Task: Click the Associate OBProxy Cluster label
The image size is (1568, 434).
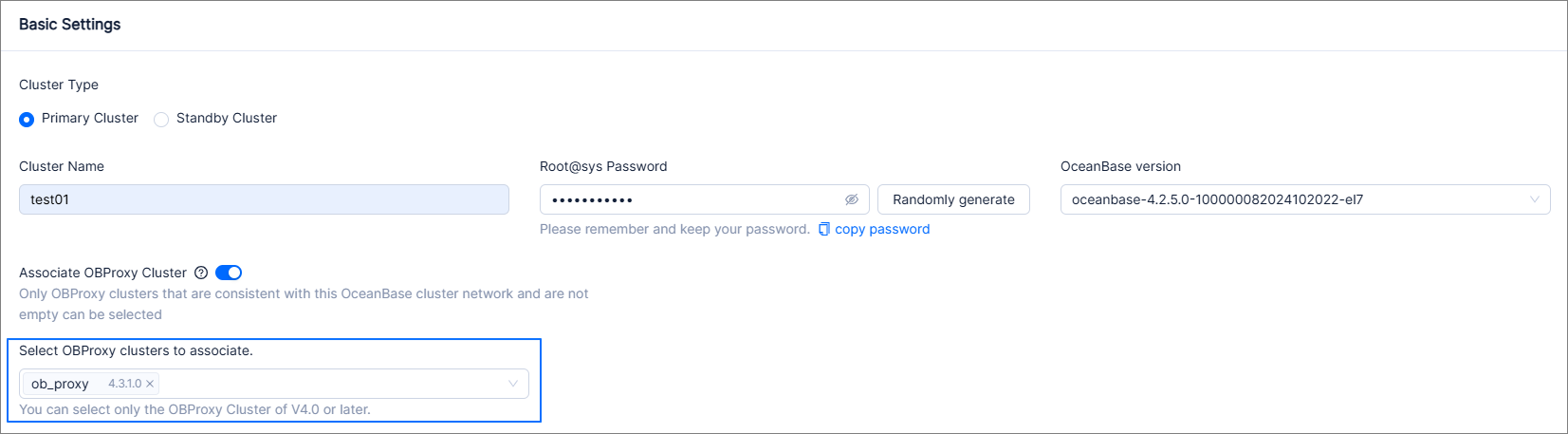Action: click(102, 273)
